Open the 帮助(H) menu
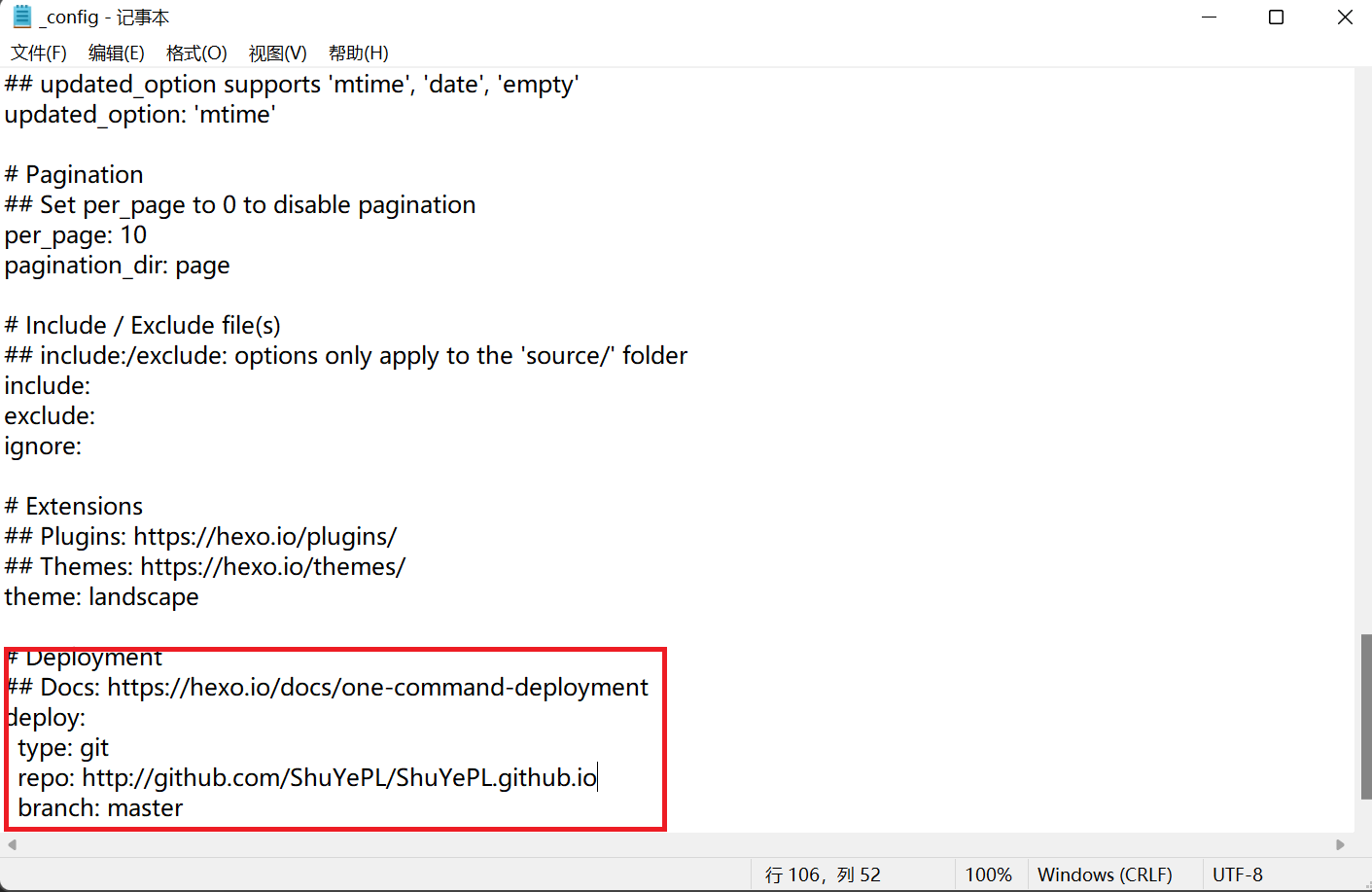 click(x=358, y=54)
